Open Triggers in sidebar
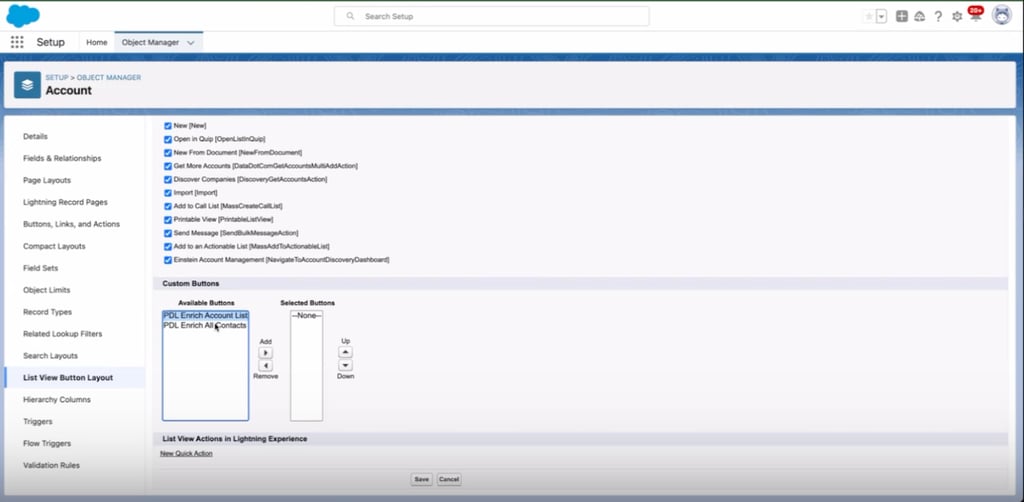Screen dimensions: 1024x502 pos(37,422)
